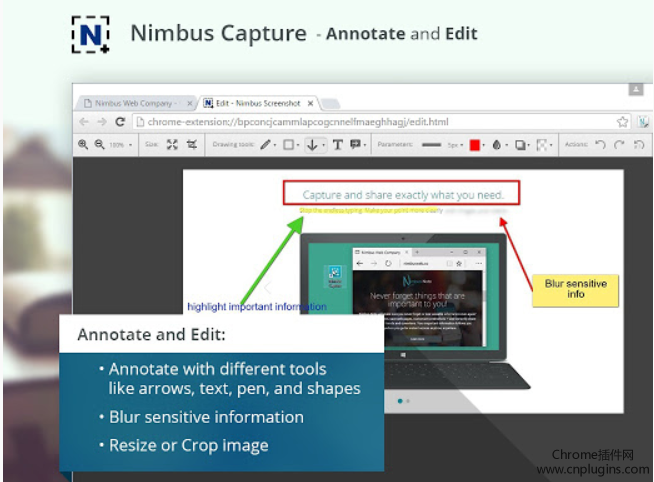This screenshot has height=482, width=654.
Task: Close the Edit - Nimbus Screenshot tab
Action: pyautogui.click(x=310, y=103)
